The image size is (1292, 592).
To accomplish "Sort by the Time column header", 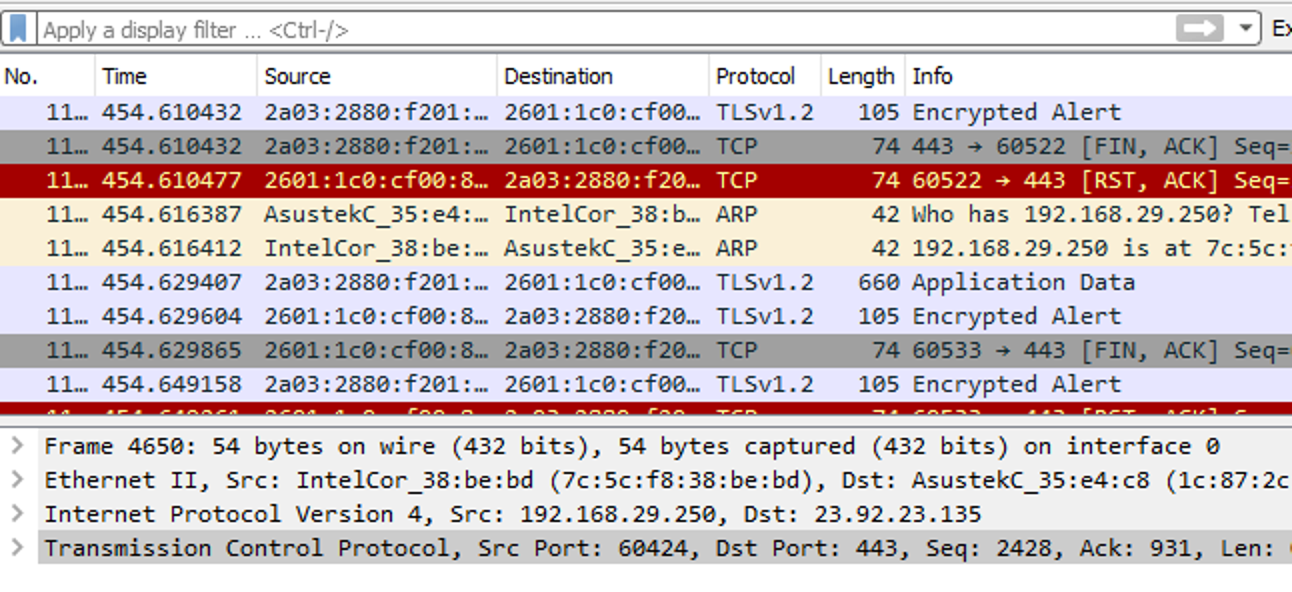I will pos(175,76).
